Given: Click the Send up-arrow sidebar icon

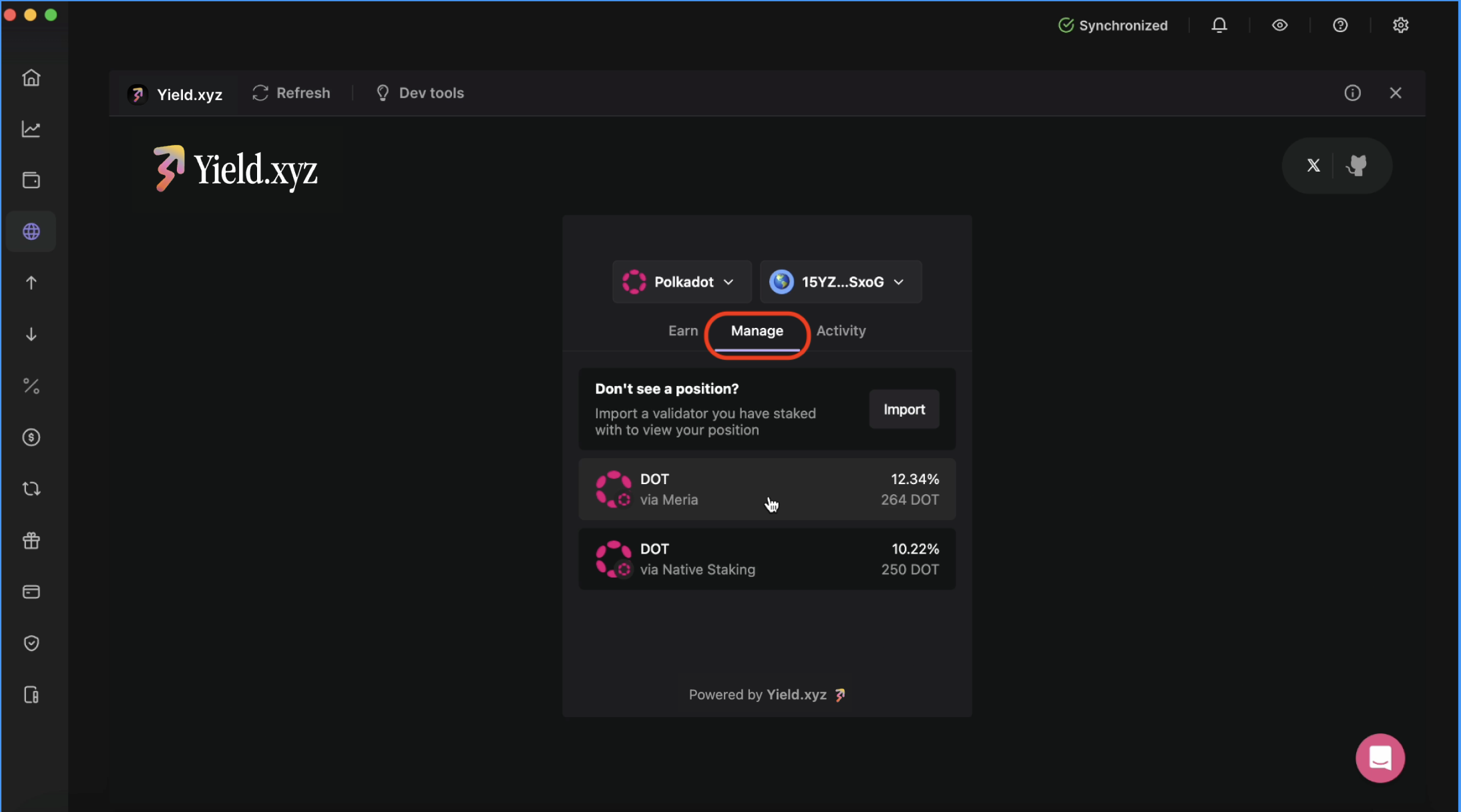Looking at the screenshot, I should [31, 283].
